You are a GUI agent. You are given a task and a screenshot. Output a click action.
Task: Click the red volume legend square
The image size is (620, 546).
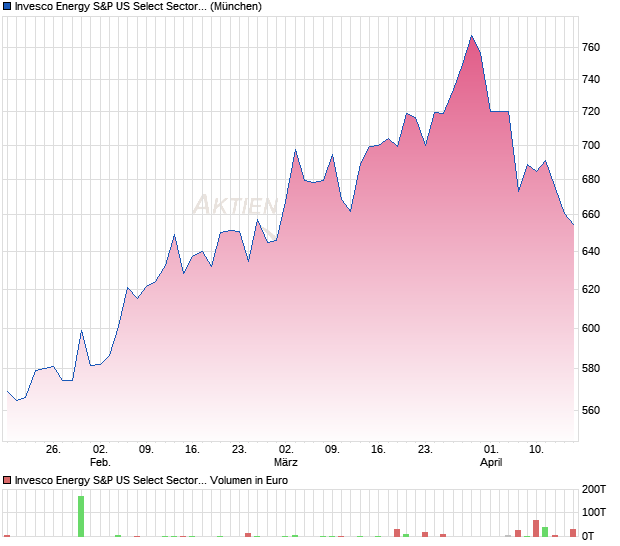(7, 480)
